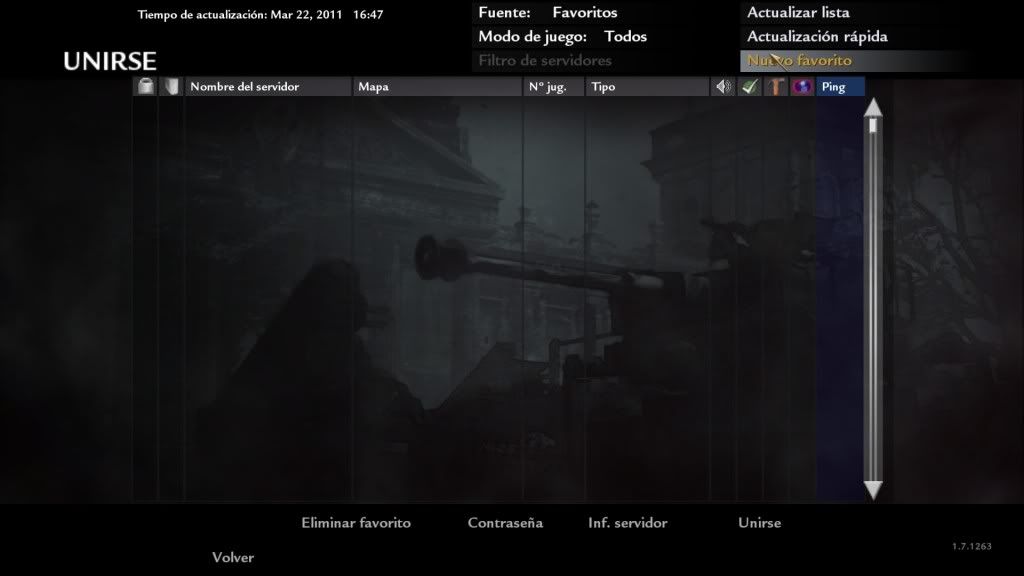Image resolution: width=1024 pixels, height=576 pixels.
Task: Click Actualizar lista
Action: pyautogui.click(x=798, y=12)
